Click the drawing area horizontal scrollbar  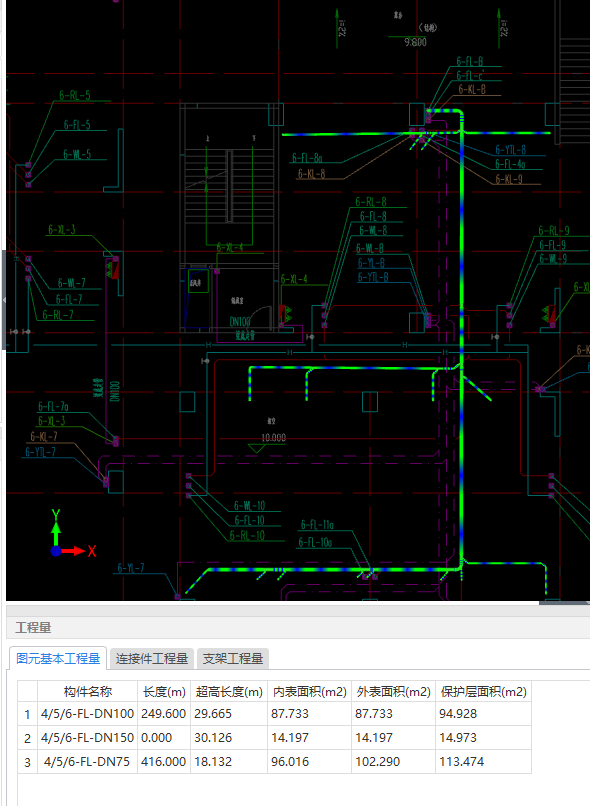564,602
